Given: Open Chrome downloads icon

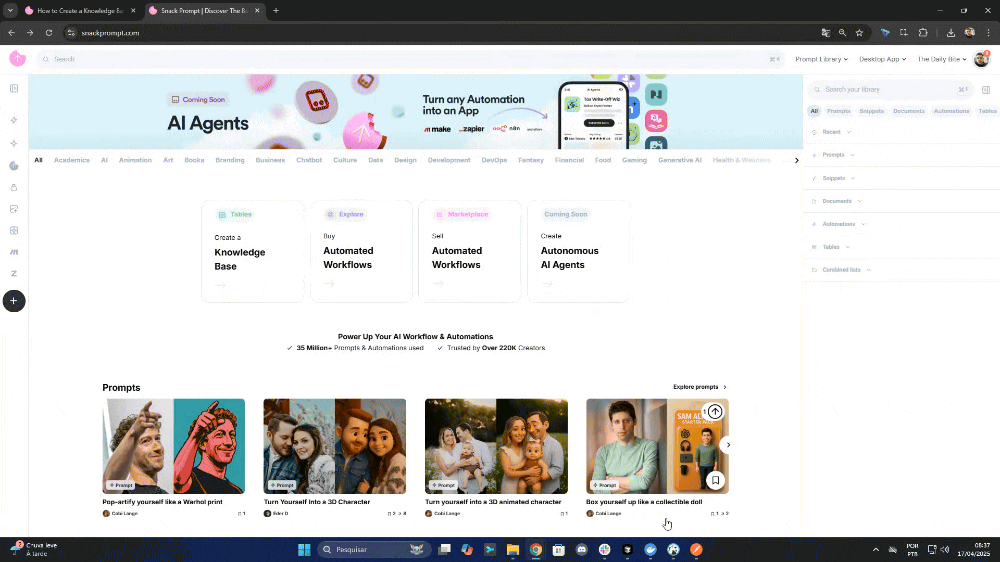Looking at the screenshot, I should point(951,33).
